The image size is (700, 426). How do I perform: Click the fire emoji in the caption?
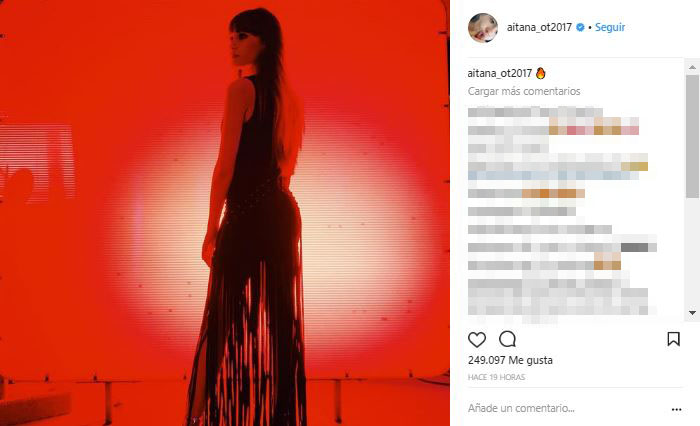[541, 73]
